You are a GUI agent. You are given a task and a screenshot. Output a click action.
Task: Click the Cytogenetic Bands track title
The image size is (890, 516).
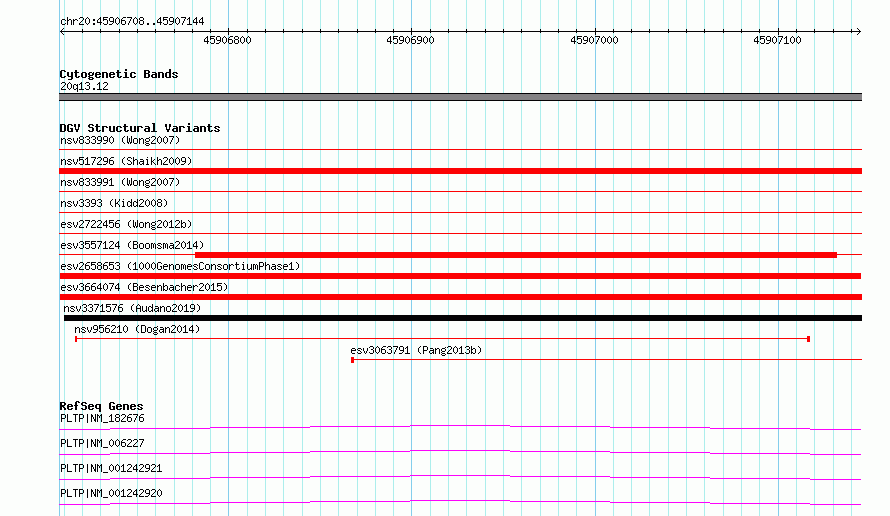pyautogui.click(x=119, y=74)
